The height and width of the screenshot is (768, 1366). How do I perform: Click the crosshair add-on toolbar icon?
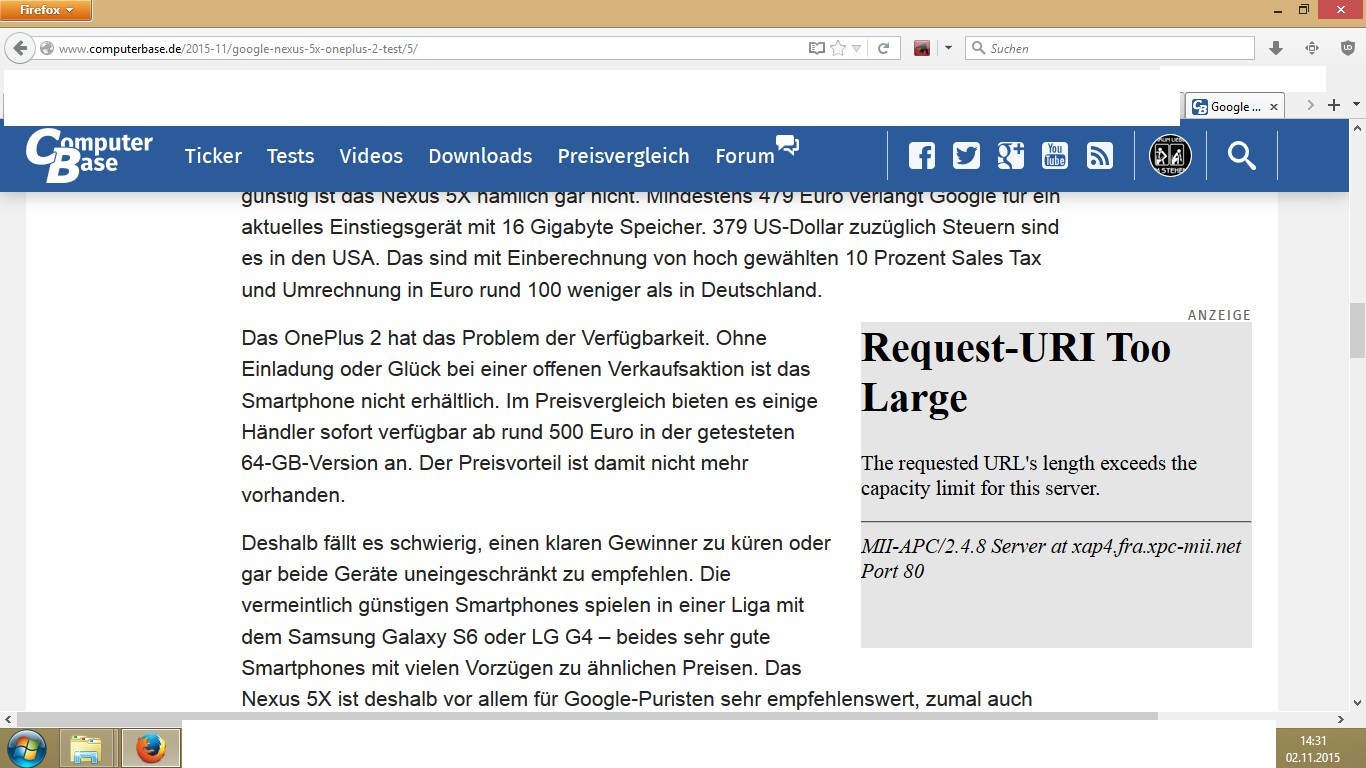(x=1312, y=48)
